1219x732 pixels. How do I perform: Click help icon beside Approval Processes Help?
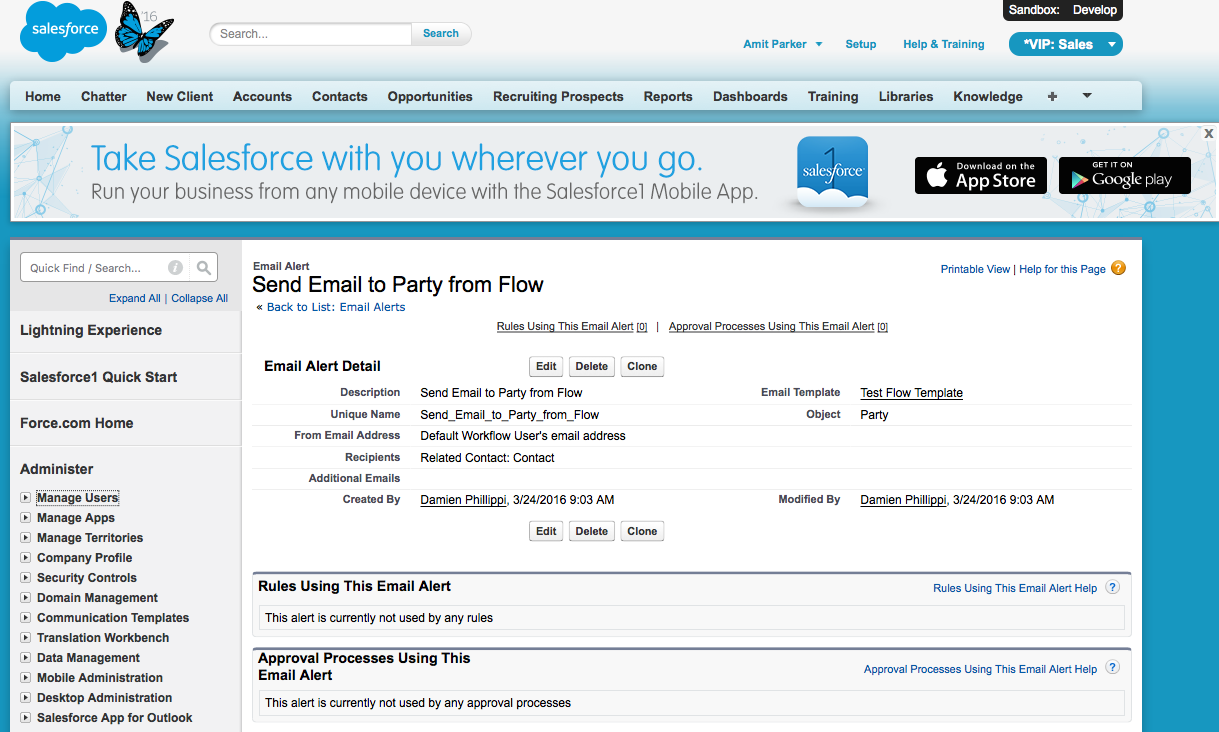tap(1113, 668)
